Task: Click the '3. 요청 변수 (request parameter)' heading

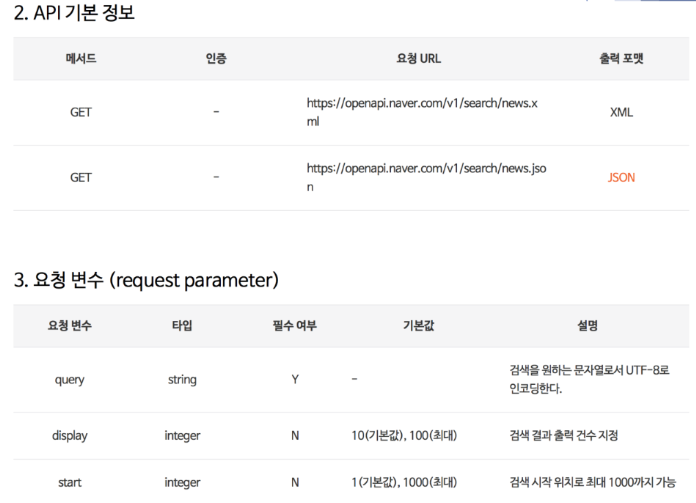Action: [146, 280]
